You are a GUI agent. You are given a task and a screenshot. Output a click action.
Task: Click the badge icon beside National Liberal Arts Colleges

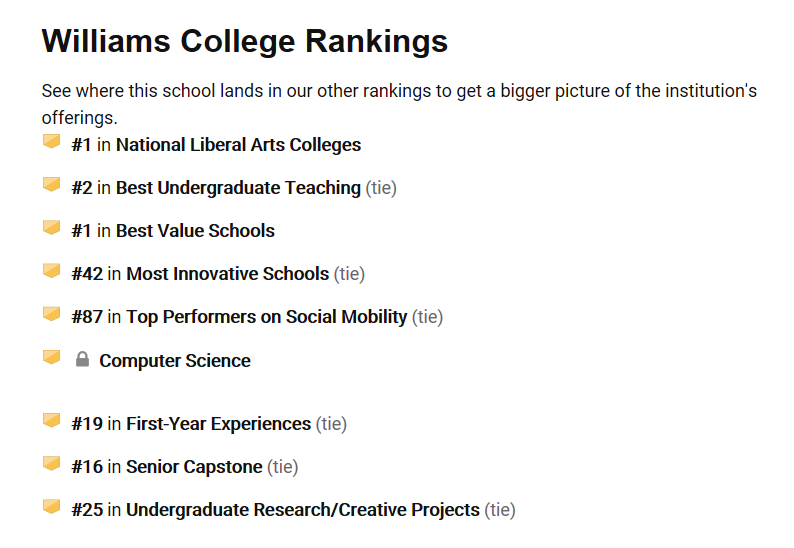pos(51,142)
